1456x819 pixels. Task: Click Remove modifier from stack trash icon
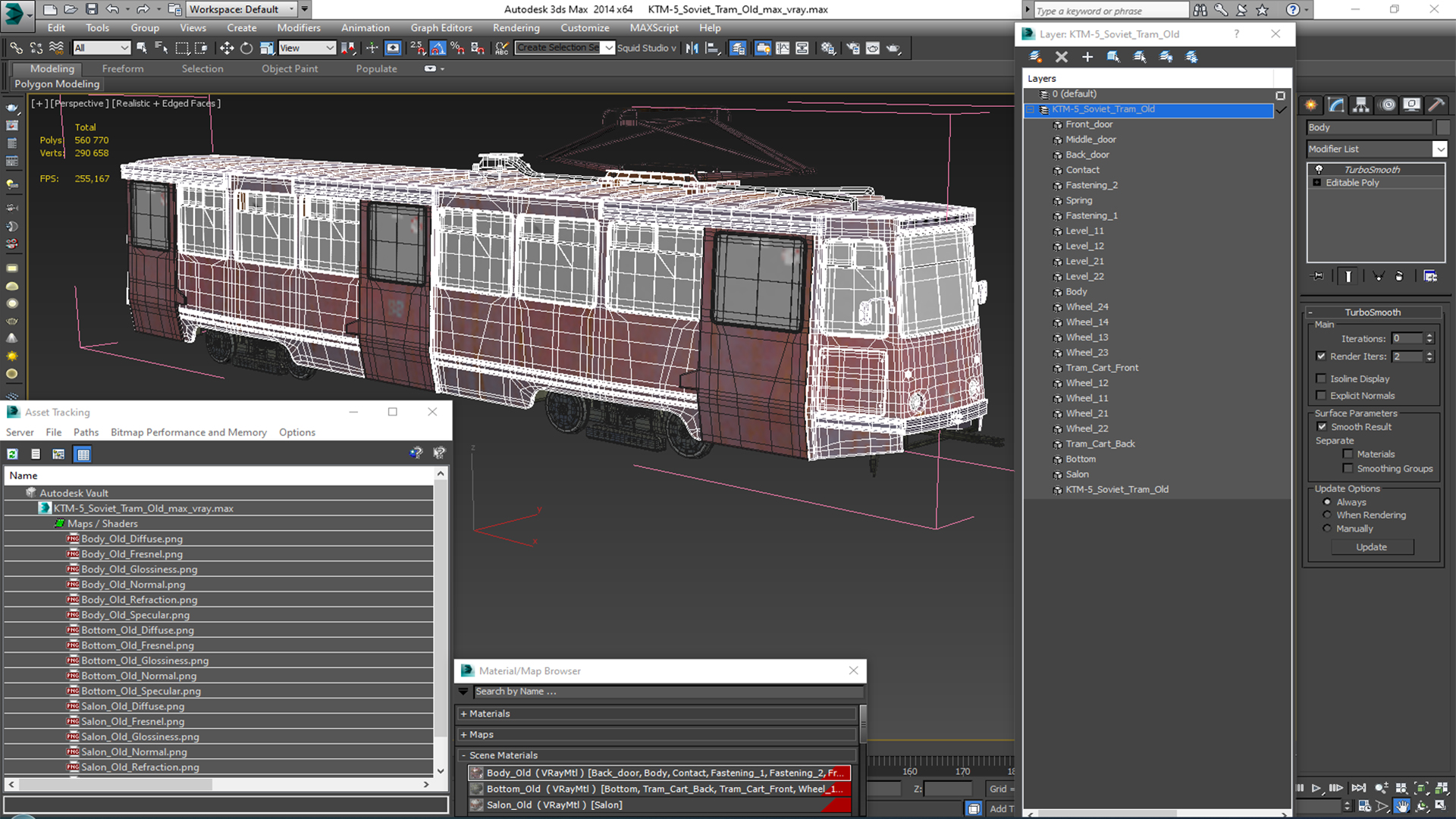pos(1399,276)
